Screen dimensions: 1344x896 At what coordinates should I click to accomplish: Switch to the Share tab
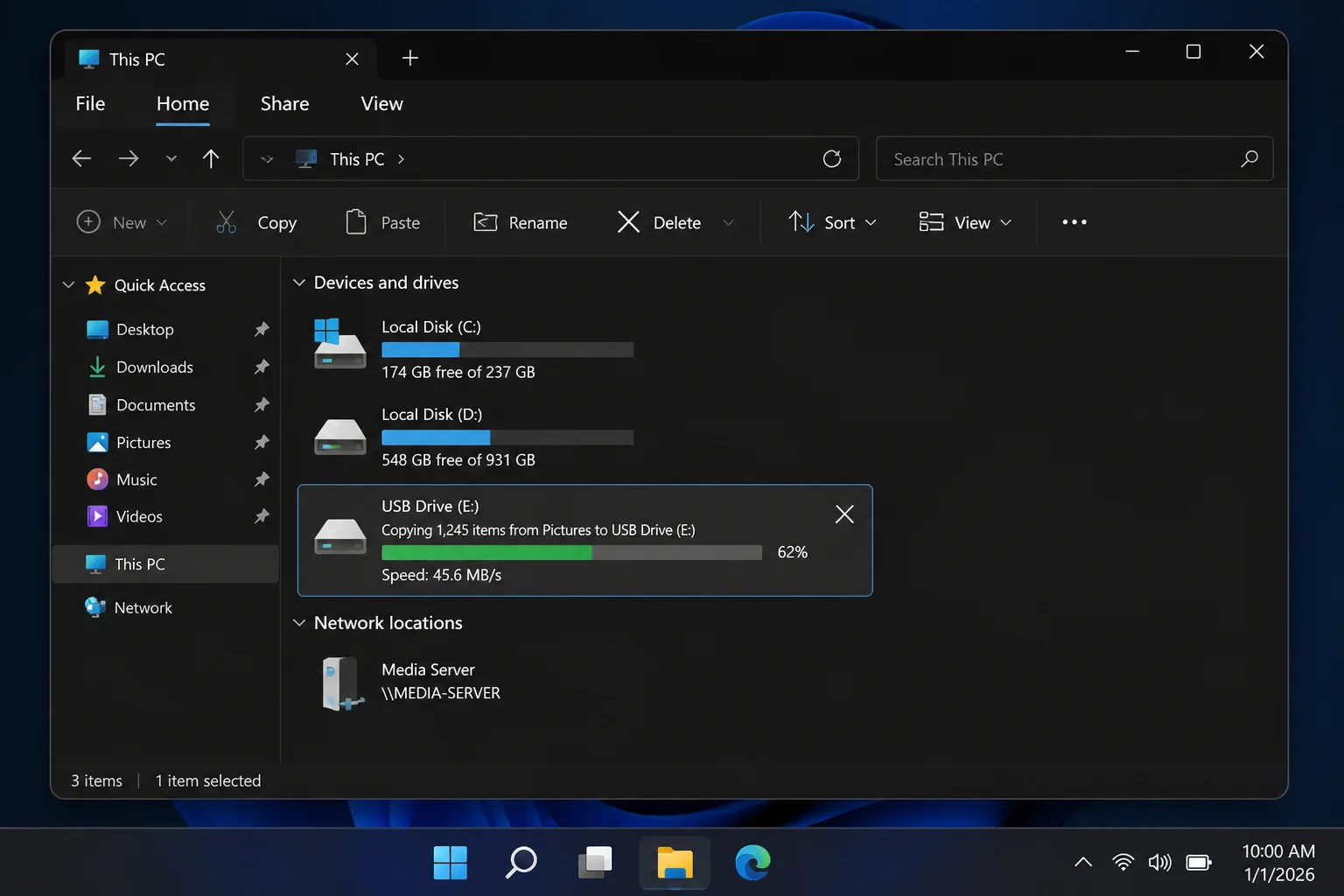(284, 103)
